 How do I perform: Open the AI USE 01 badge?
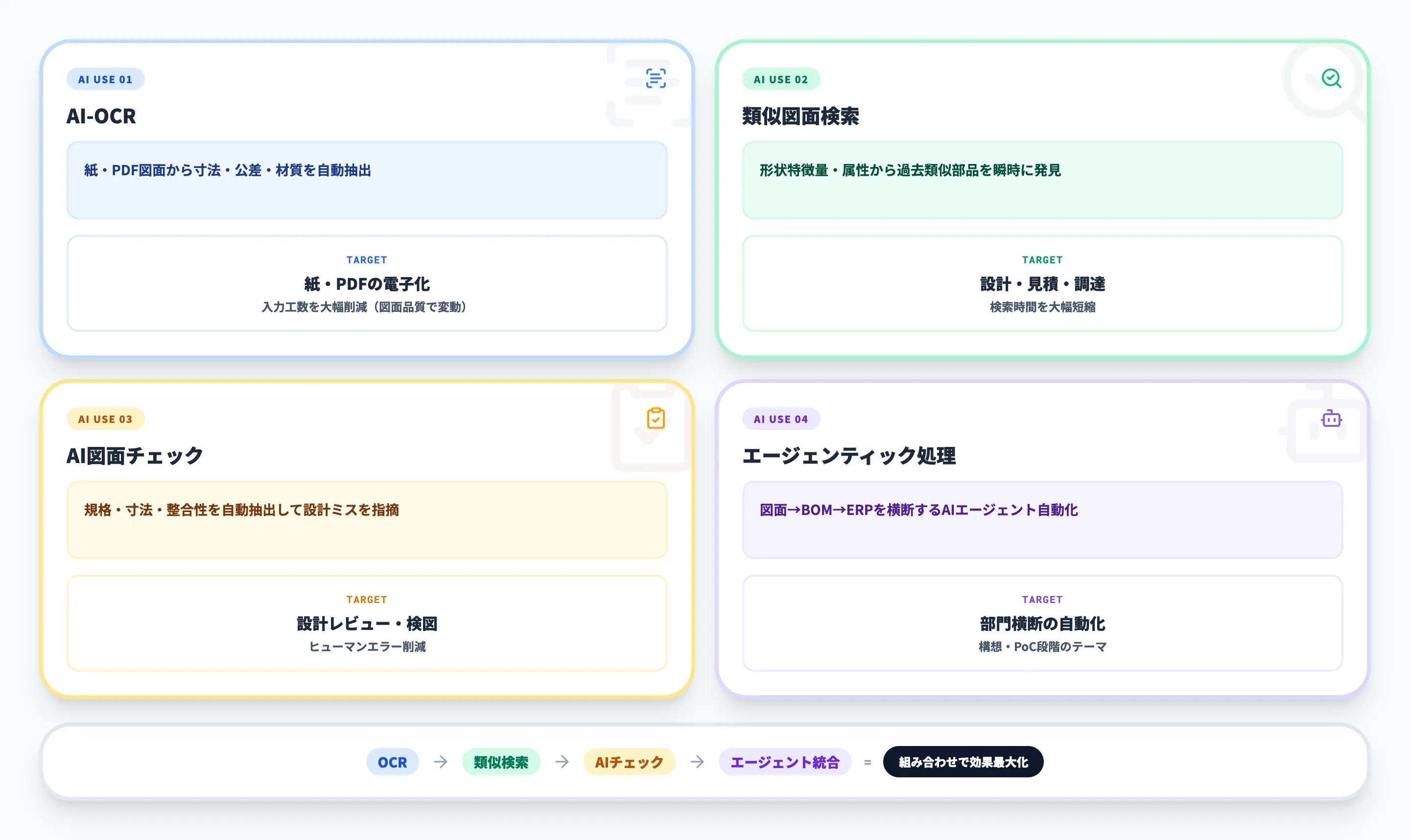click(105, 79)
